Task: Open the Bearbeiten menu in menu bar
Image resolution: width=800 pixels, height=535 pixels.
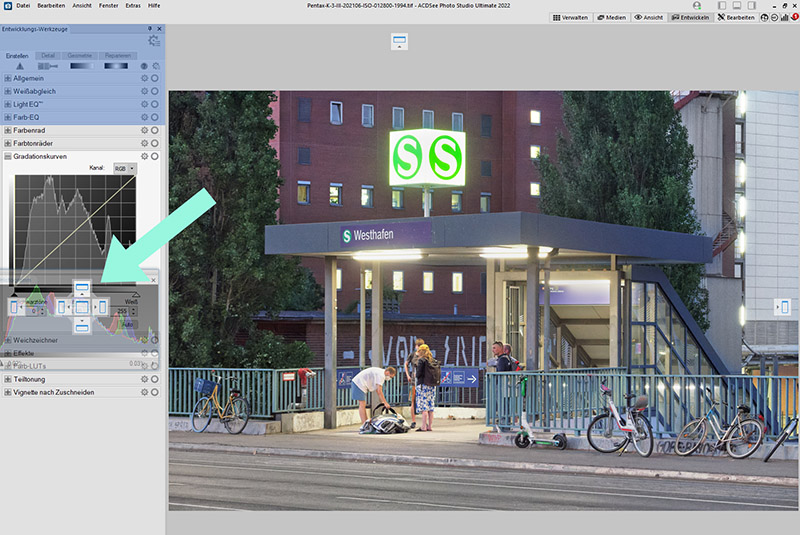Action: (x=51, y=6)
